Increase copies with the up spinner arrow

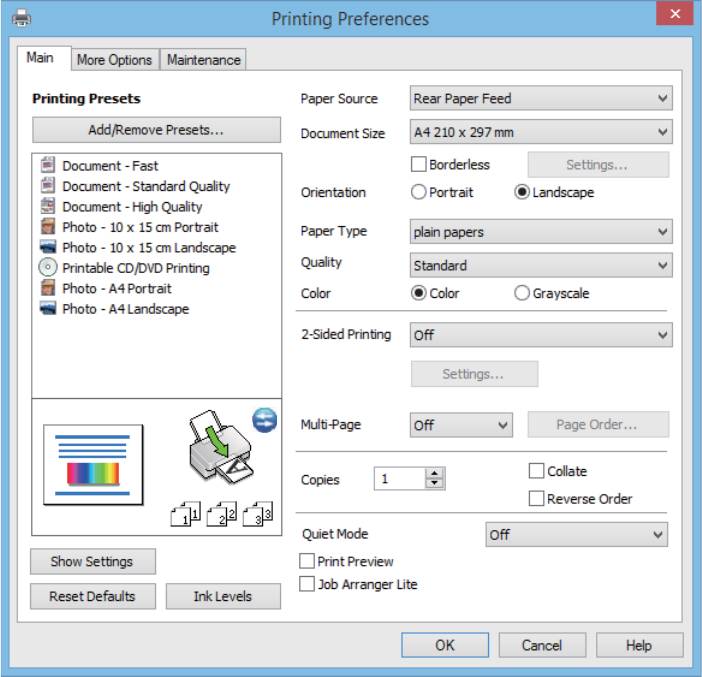pyautogui.click(x=434, y=475)
